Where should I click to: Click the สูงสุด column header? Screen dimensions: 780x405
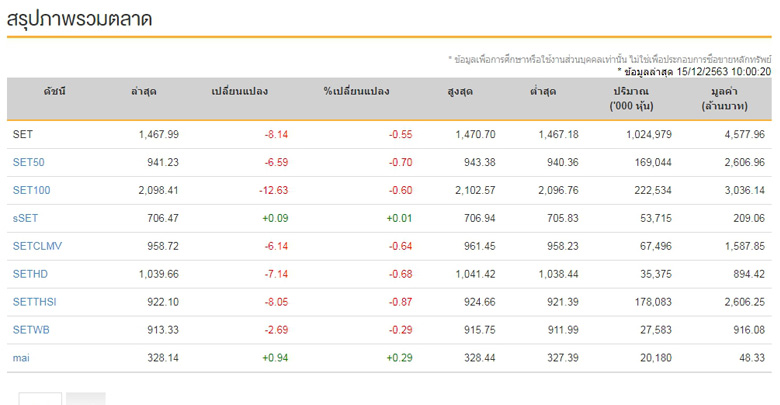click(460, 92)
